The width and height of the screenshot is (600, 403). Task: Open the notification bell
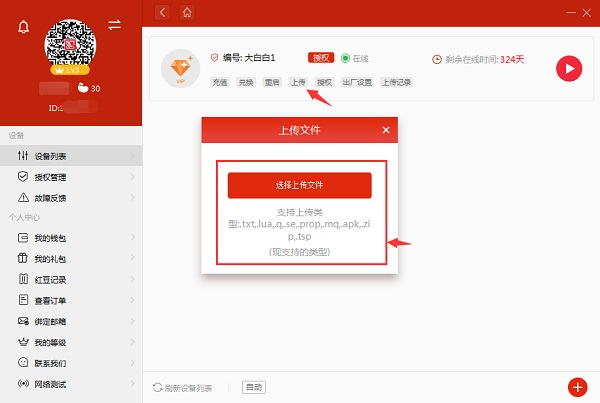[23, 27]
